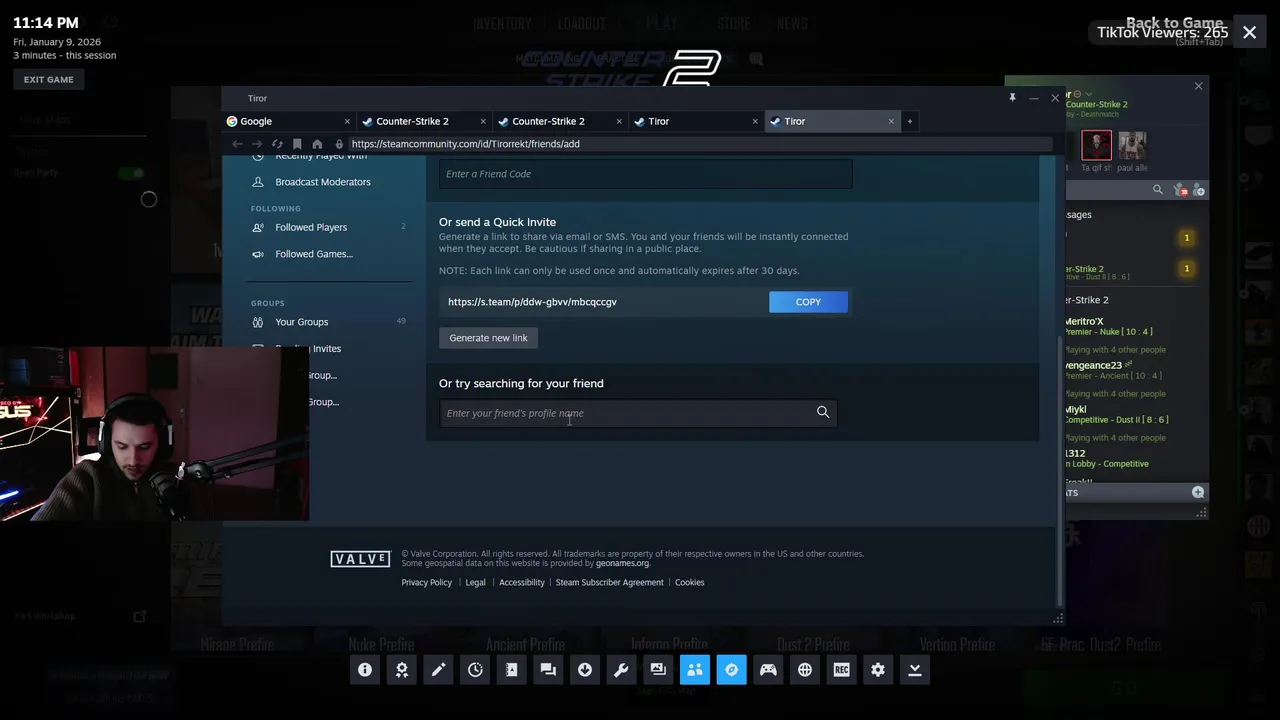The image size is (1280, 720).
Task: Open the controller settings gamepad icon
Action: pos(768,670)
